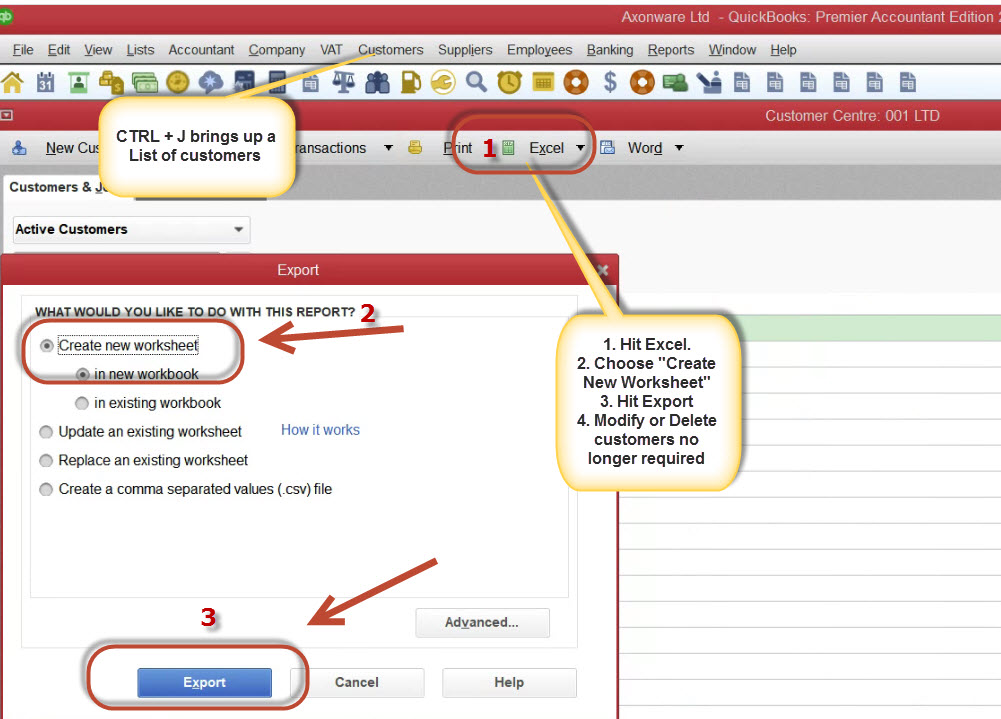Click the Customer Centre: 001 LTD title
1001x719 pixels.
tap(852, 116)
